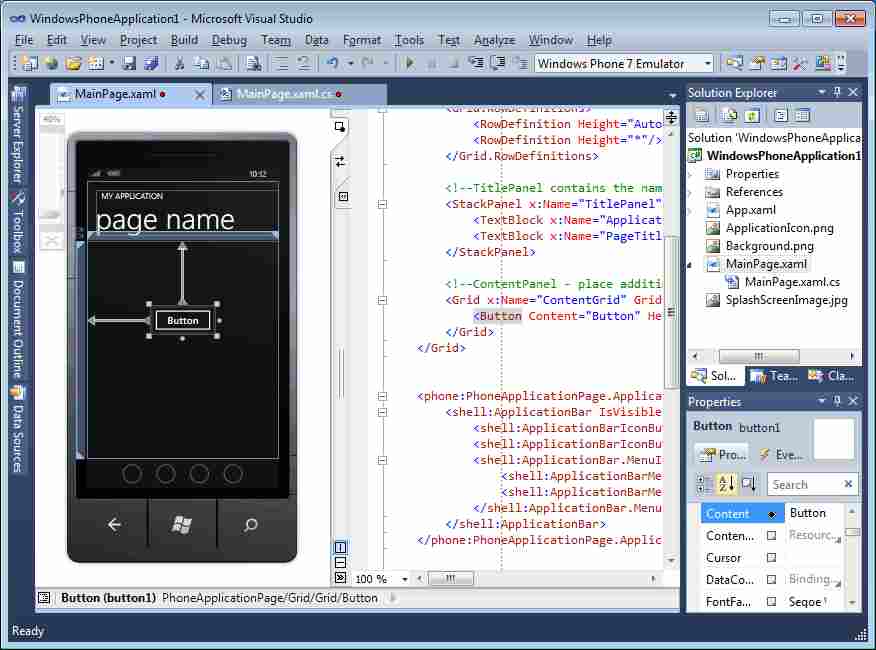The width and height of the screenshot is (876, 650).
Task: Open the Windows Phone 7 Emulator dropdown
Action: pos(707,64)
